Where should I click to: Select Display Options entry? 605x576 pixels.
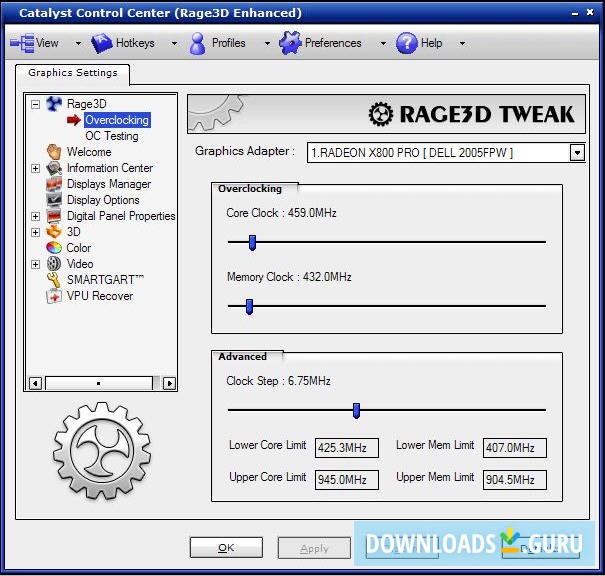[103, 200]
